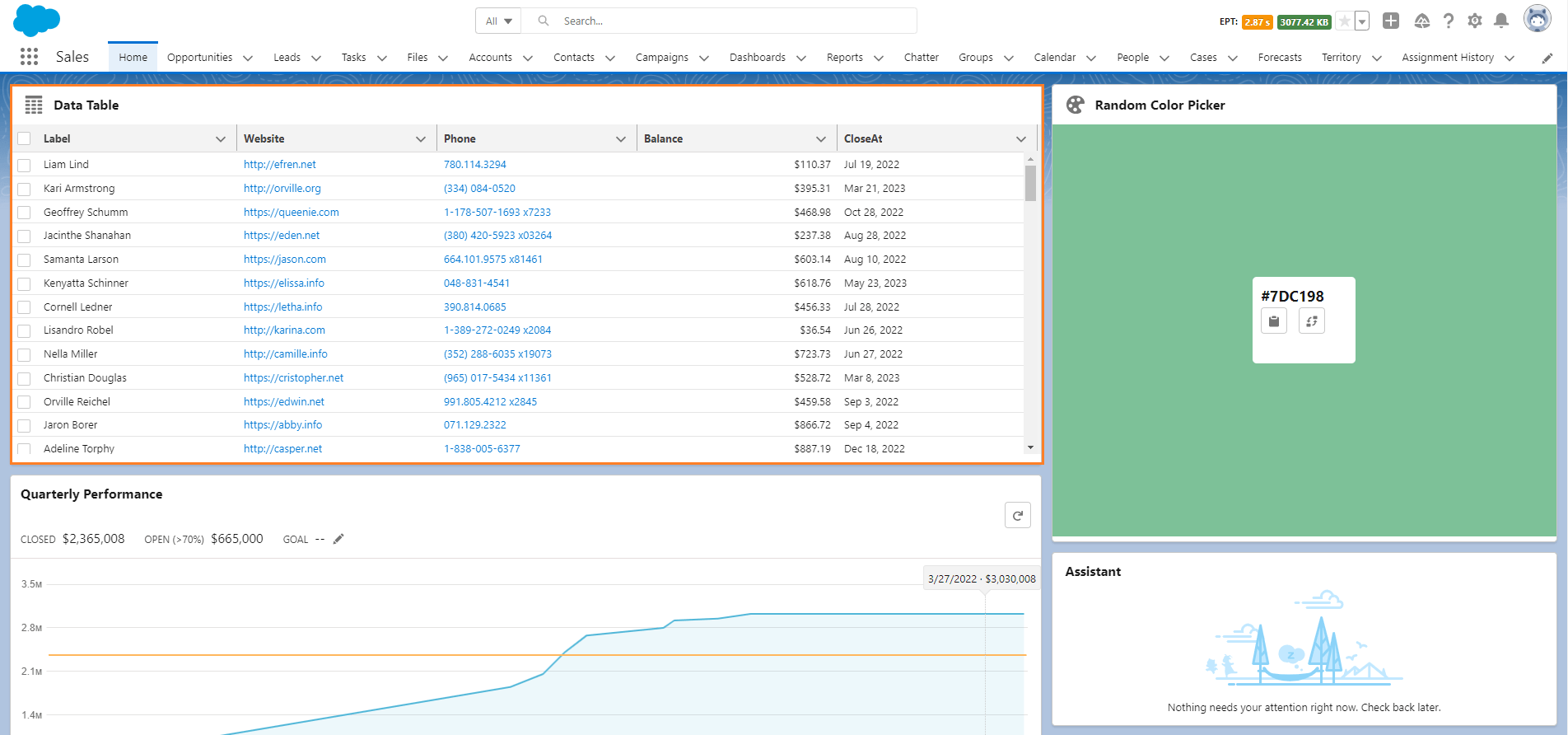
Task: Open Setup gear menu
Action: coord(1474,21)
